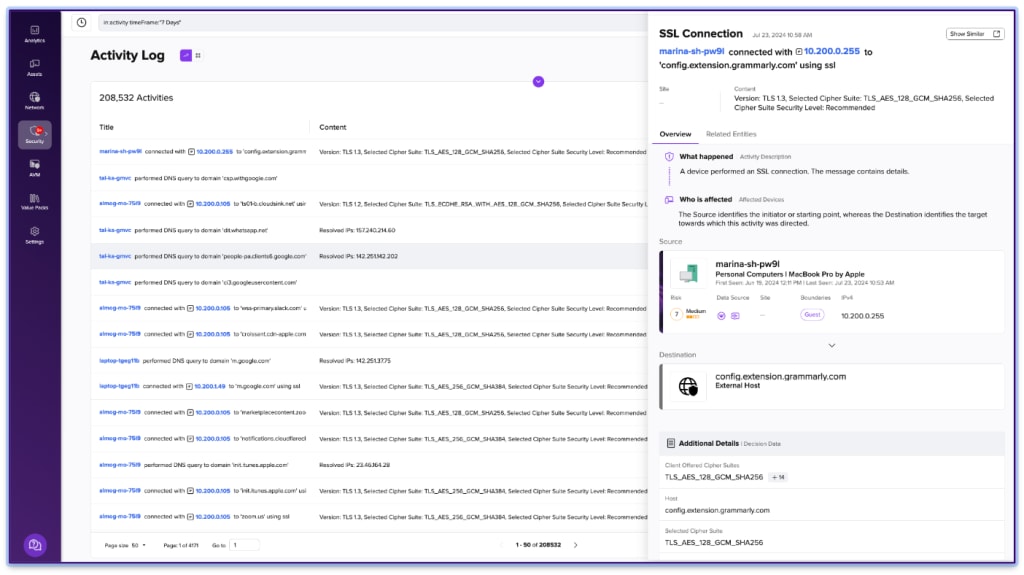This screenshot has height=575, width=1024.
Task: Go to next page arrow in pagination
Action: point(575,545)
